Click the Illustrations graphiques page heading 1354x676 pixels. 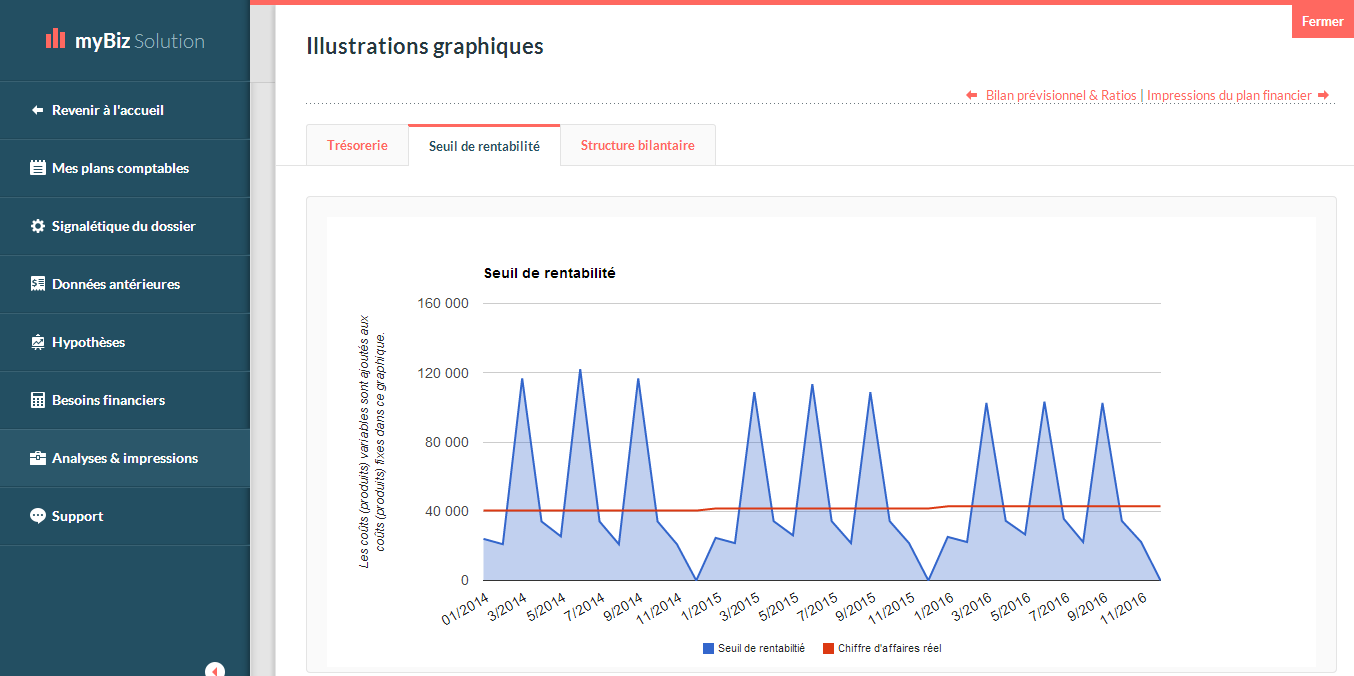point(425,46)
